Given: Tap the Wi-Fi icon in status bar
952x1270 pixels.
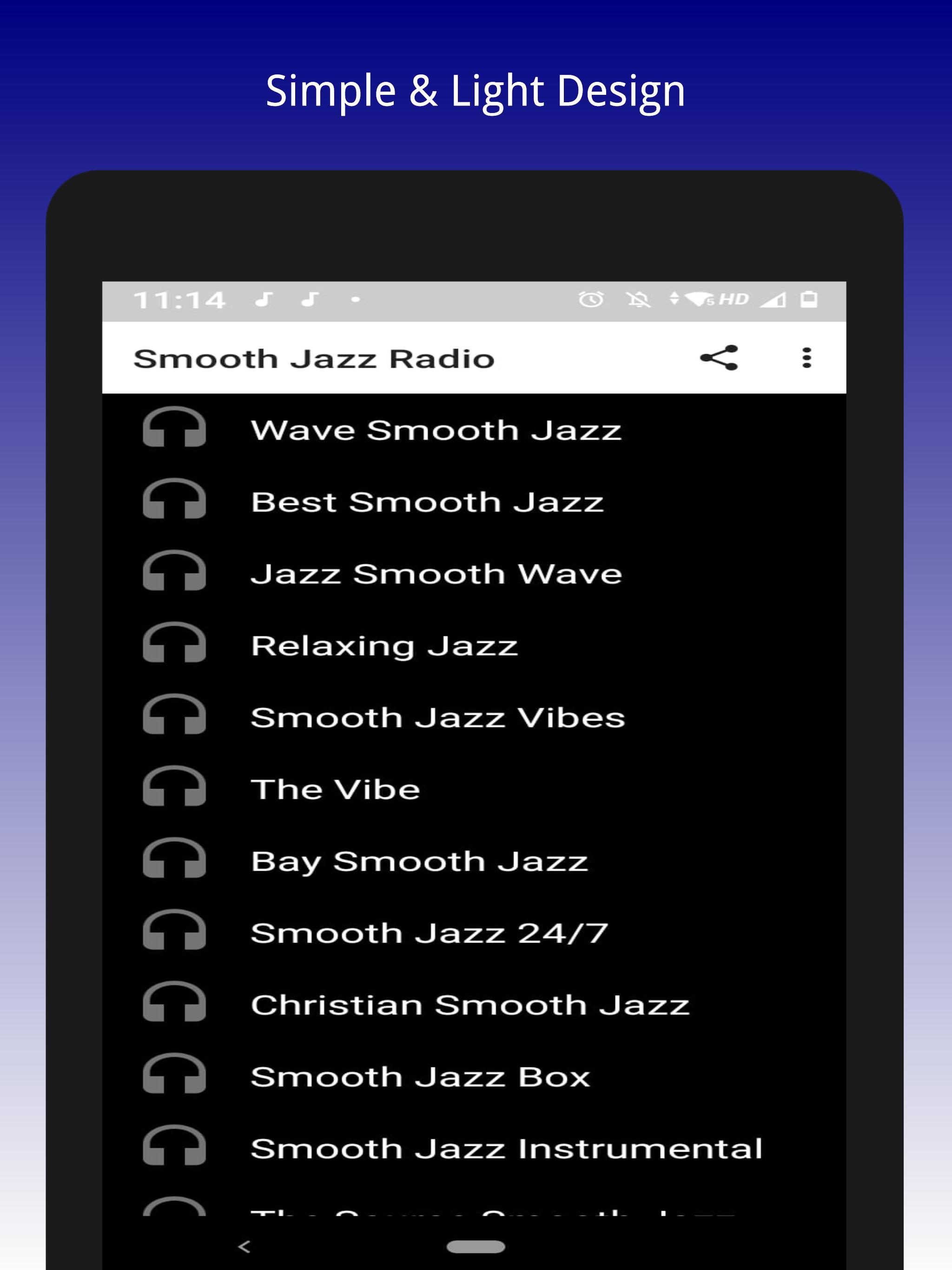Looking at the screenshot, I should [700, 299].
